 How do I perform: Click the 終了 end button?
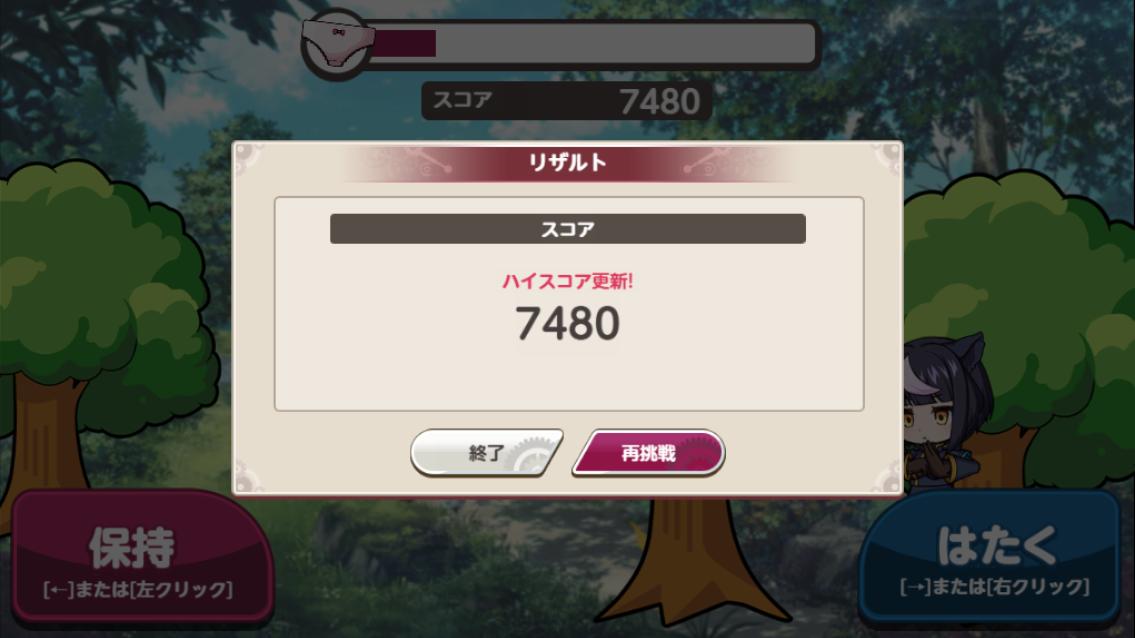(486, 453)
